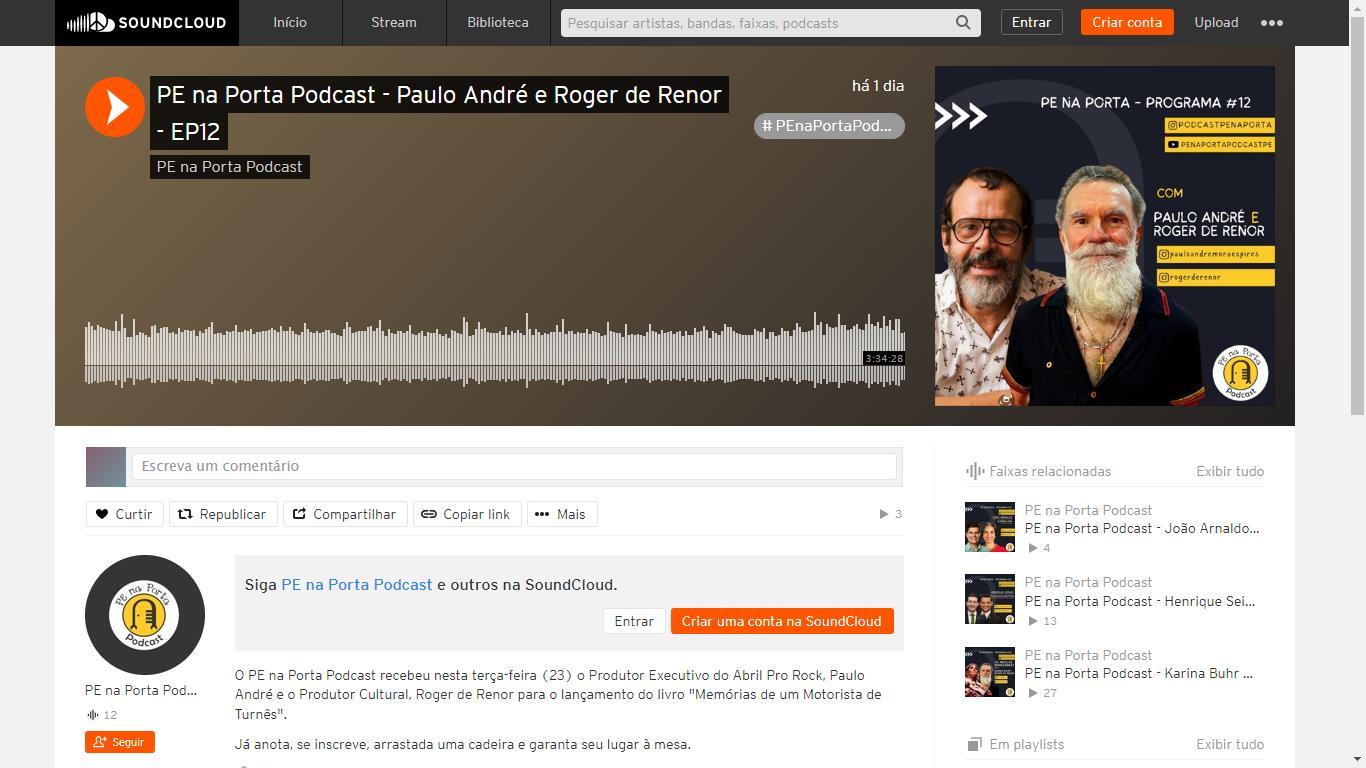Click the commenter avatar beside the comment box
Viewport: 1366px width, 768px height.
coord(106,467)
